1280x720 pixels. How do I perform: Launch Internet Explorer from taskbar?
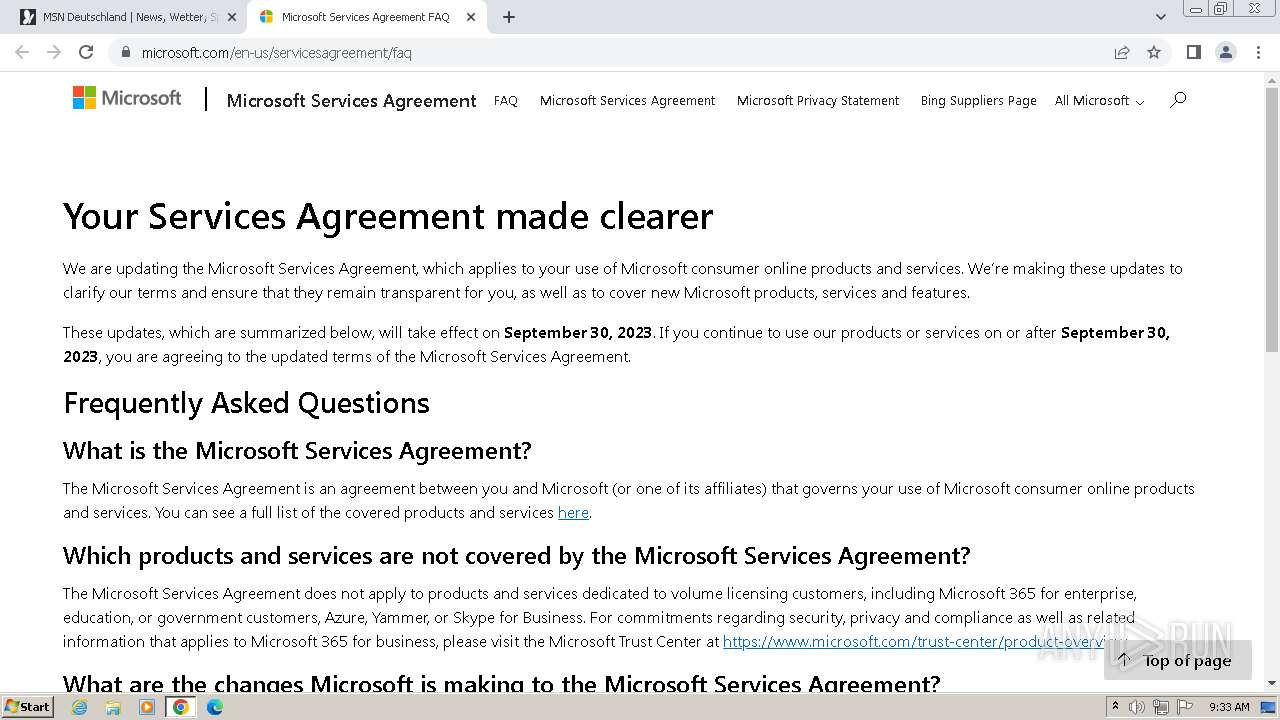click(79, 707)
